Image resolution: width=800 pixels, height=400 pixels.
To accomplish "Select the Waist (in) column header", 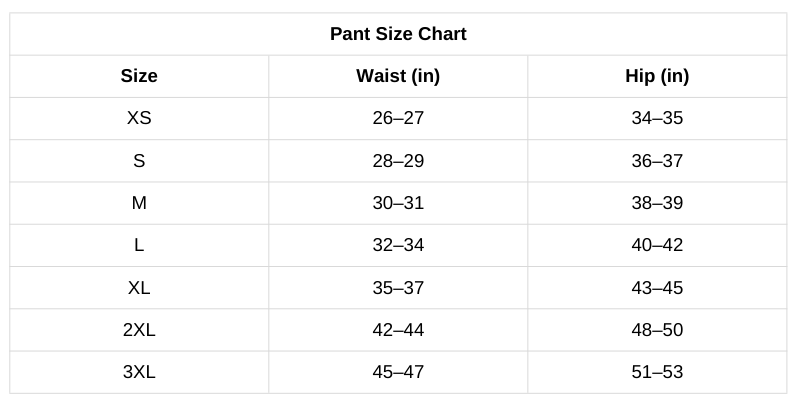I will [x=398, y=76].
